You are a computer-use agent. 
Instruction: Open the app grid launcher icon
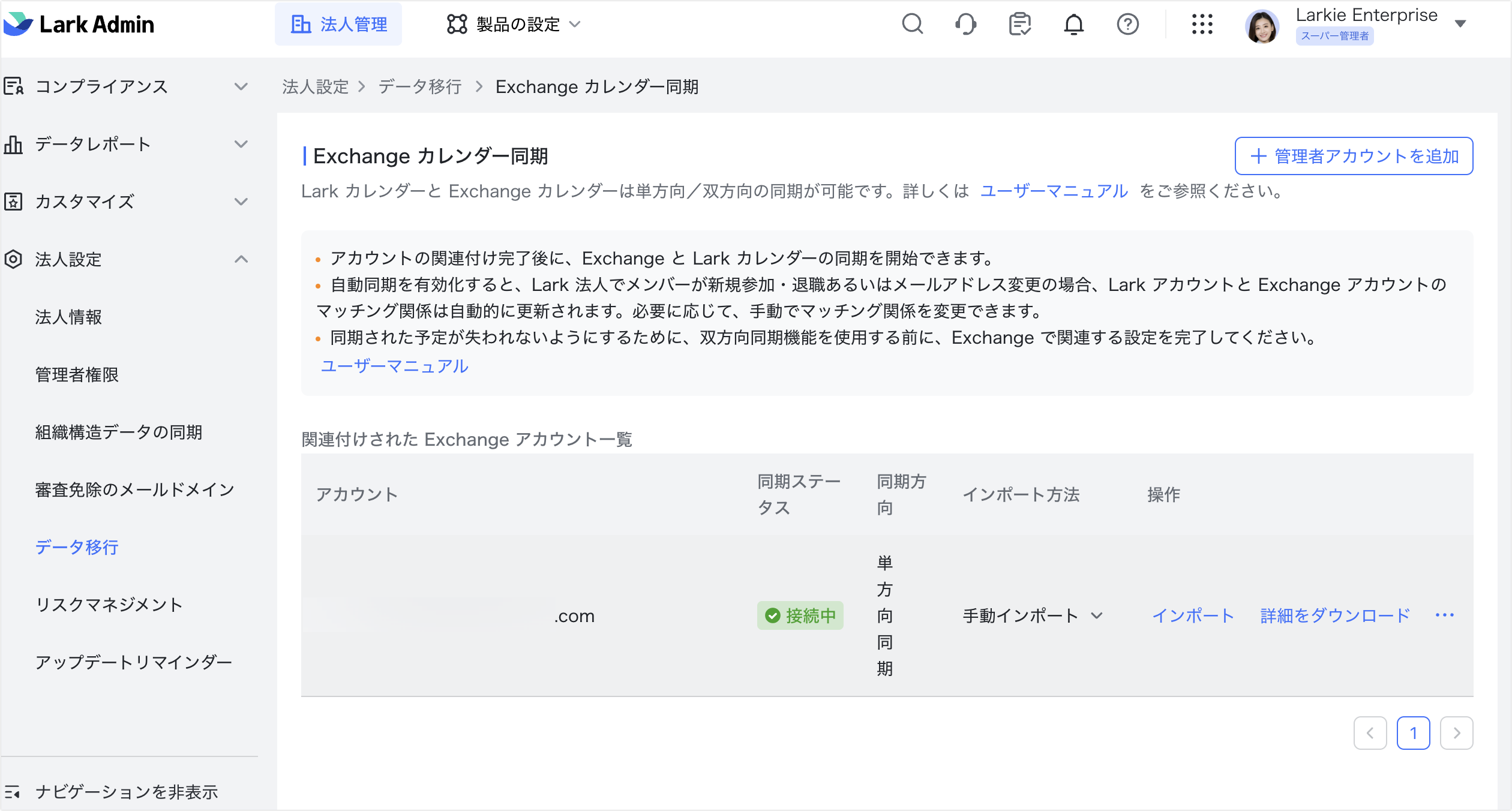point(1202,25)
